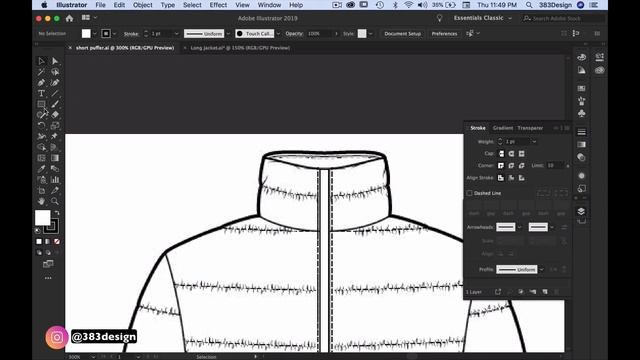The height and width of the screenshot is (360, 640).
Task: Select the Puppet Warp pin tool
Action: (55, 136)
